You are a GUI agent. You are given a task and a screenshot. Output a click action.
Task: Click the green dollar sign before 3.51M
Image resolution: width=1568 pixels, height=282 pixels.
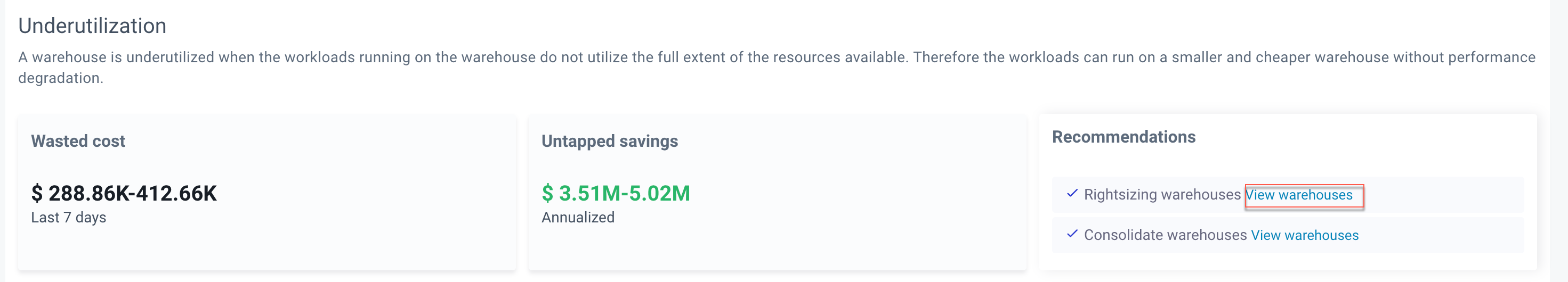(547, 193)
